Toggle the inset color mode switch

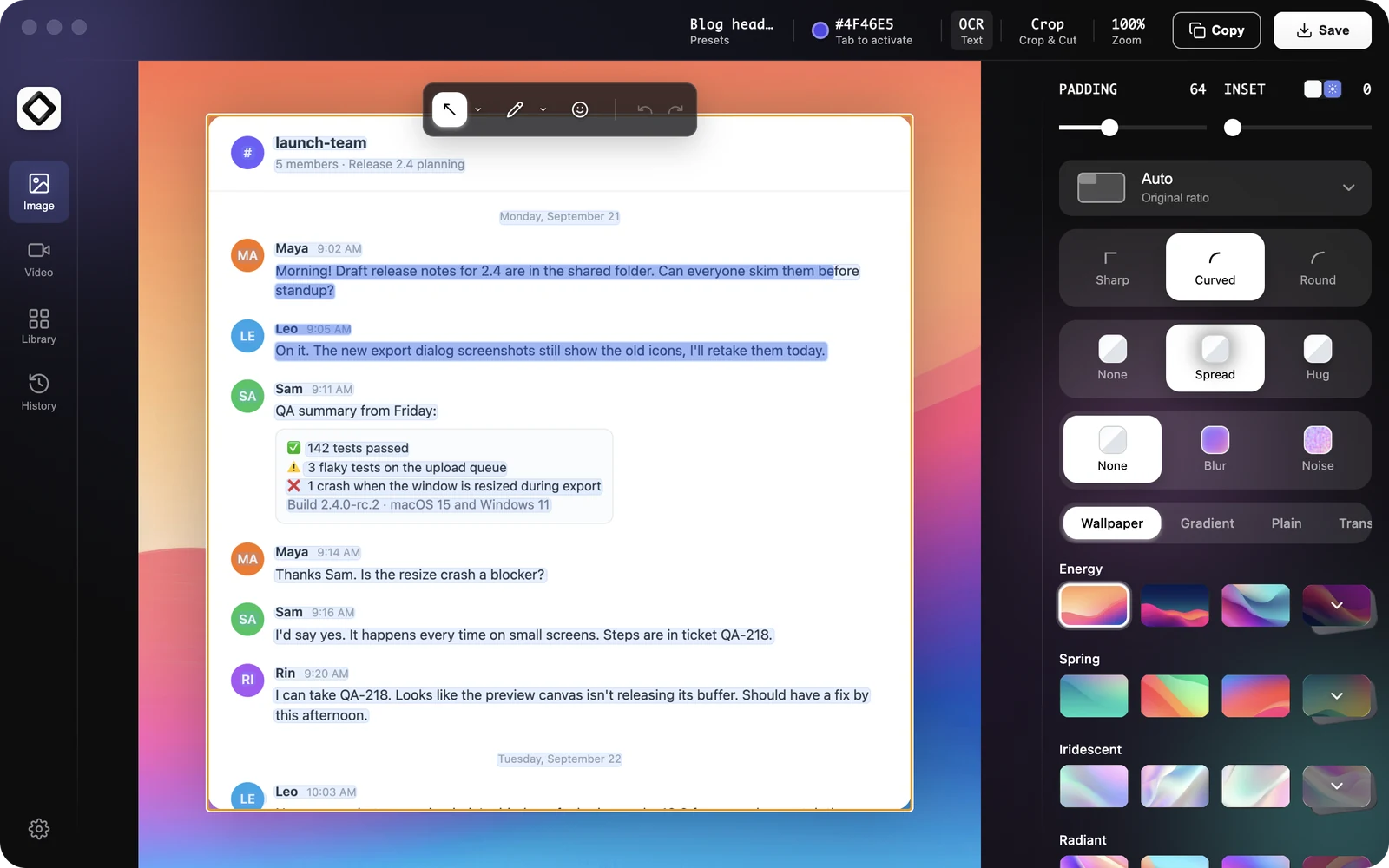click(x=1323, y=89)
